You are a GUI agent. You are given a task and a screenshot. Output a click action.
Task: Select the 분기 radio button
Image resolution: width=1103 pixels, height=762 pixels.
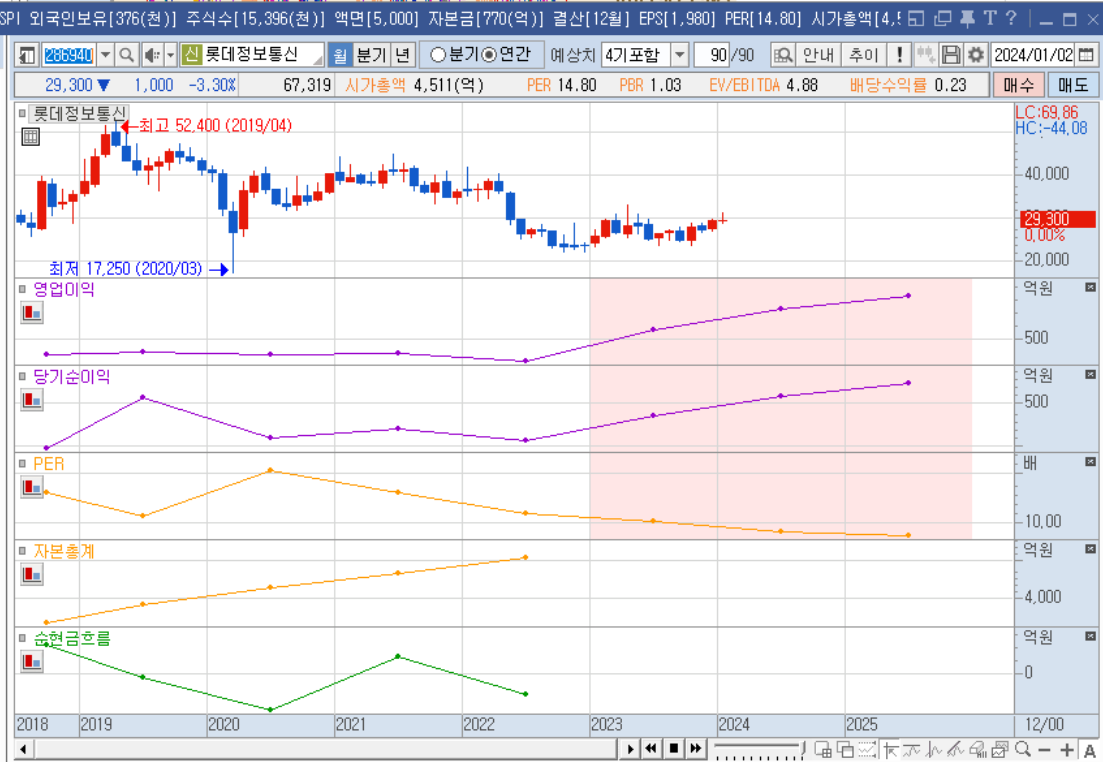438,55
